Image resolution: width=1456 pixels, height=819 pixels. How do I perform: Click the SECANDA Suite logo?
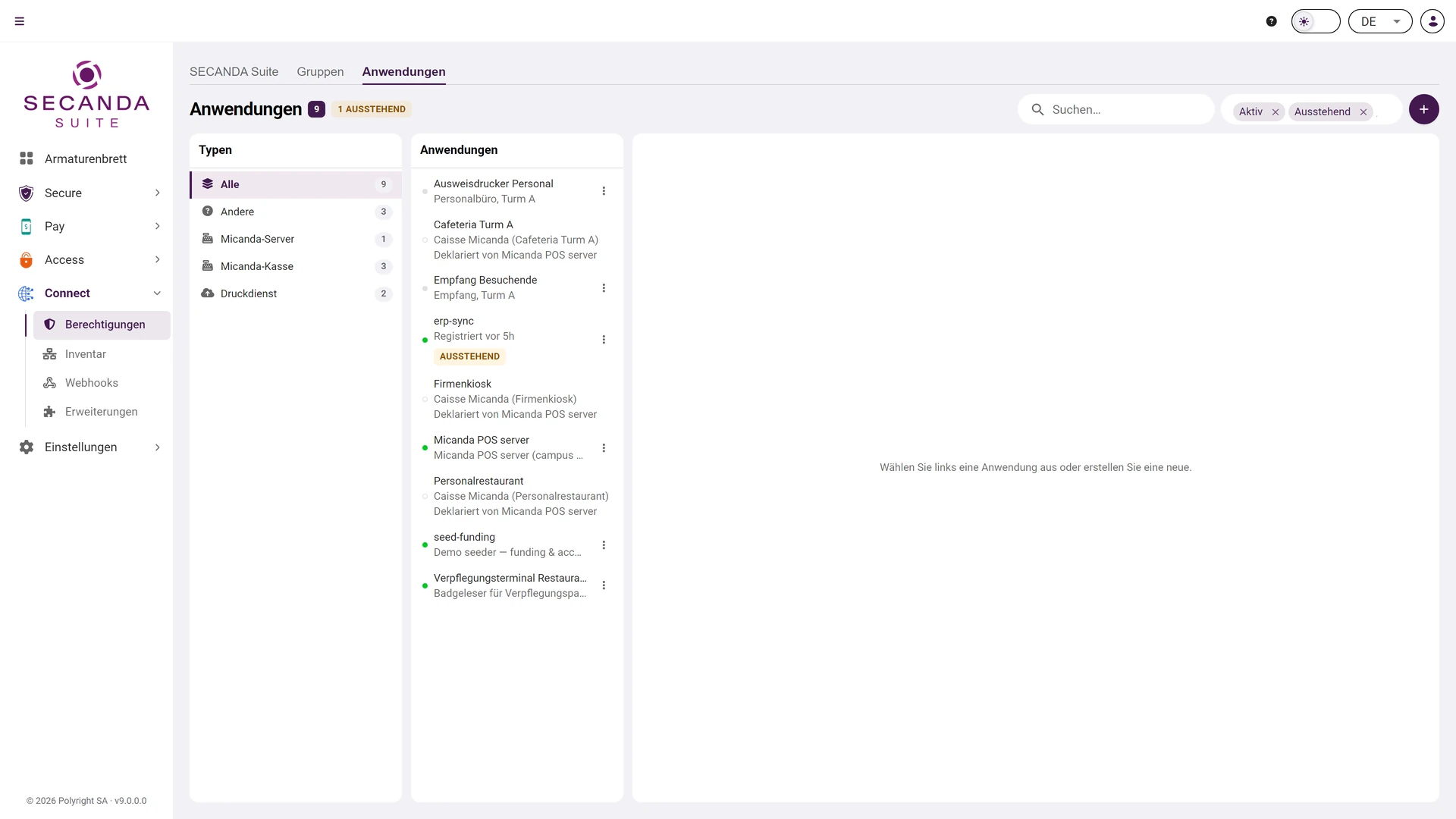[x=86, y=94]
